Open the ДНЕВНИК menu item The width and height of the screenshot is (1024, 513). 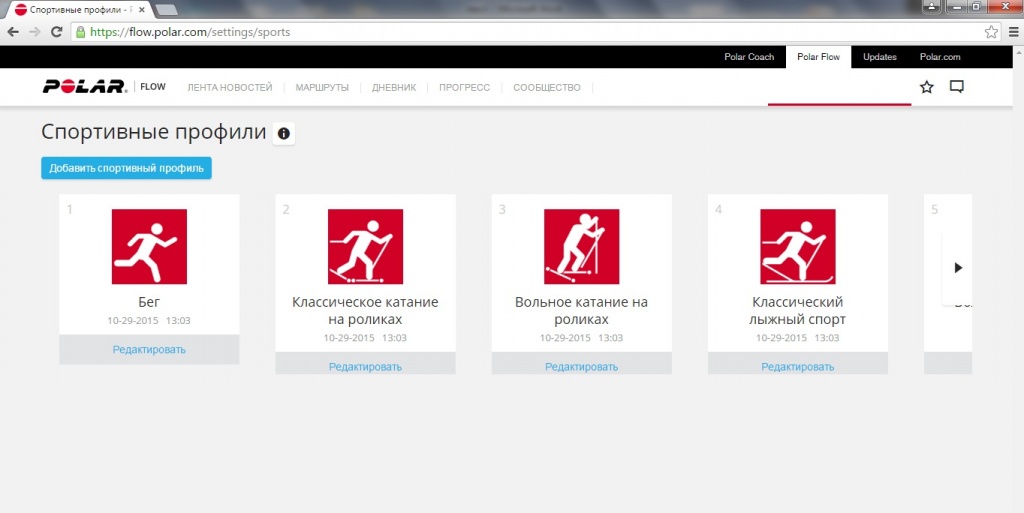point(394,87)
